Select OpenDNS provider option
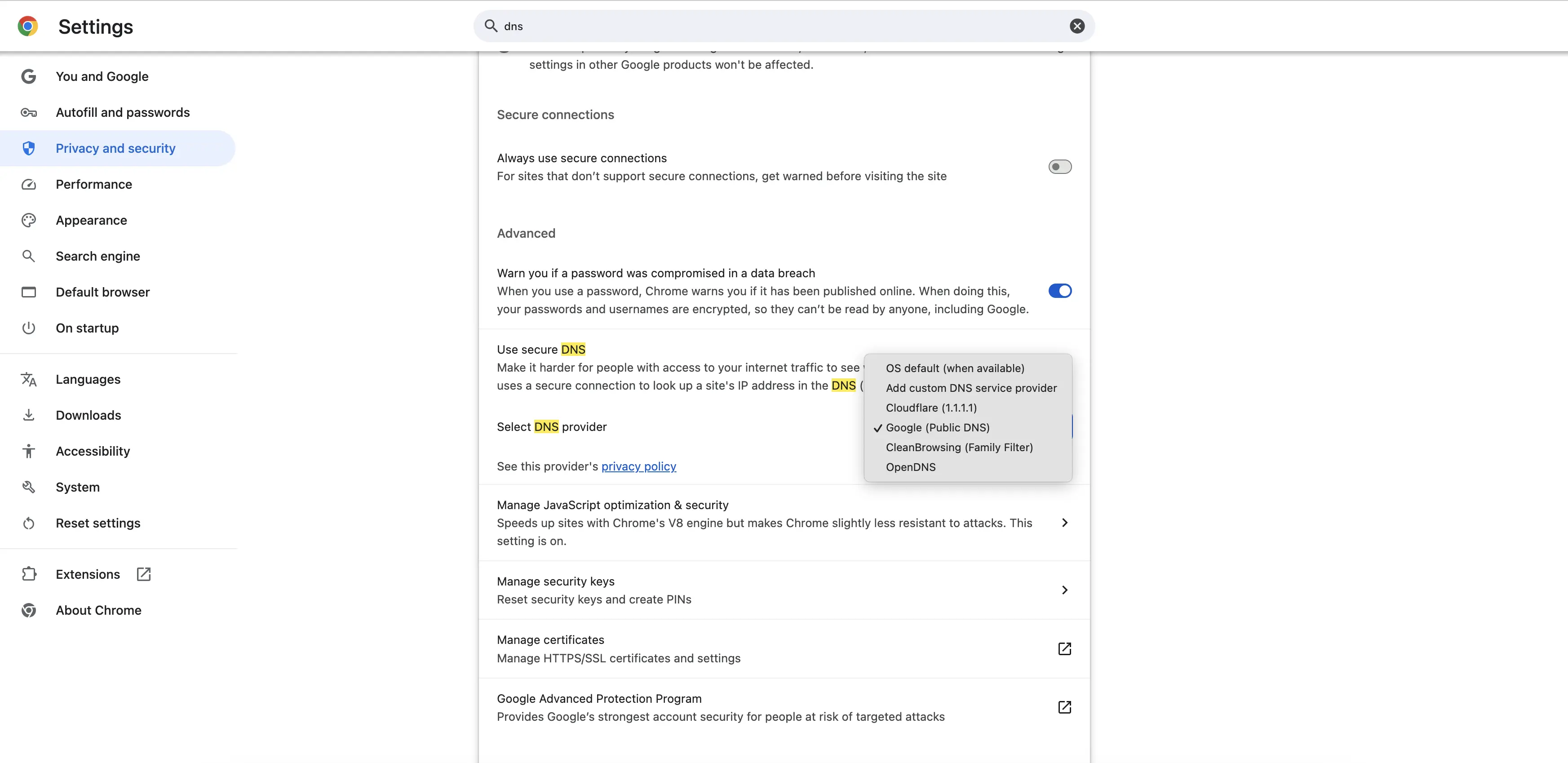Screen dimensions: 1568x763 968,467
